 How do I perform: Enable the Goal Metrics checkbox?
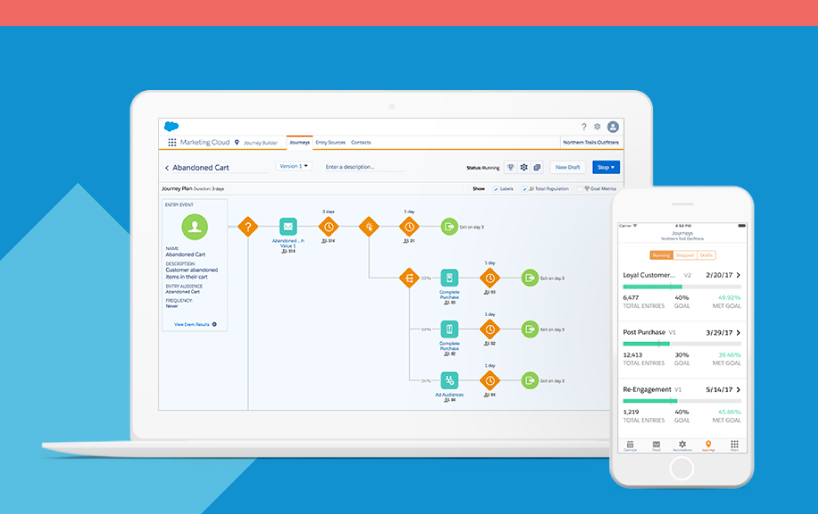point(580,189)
